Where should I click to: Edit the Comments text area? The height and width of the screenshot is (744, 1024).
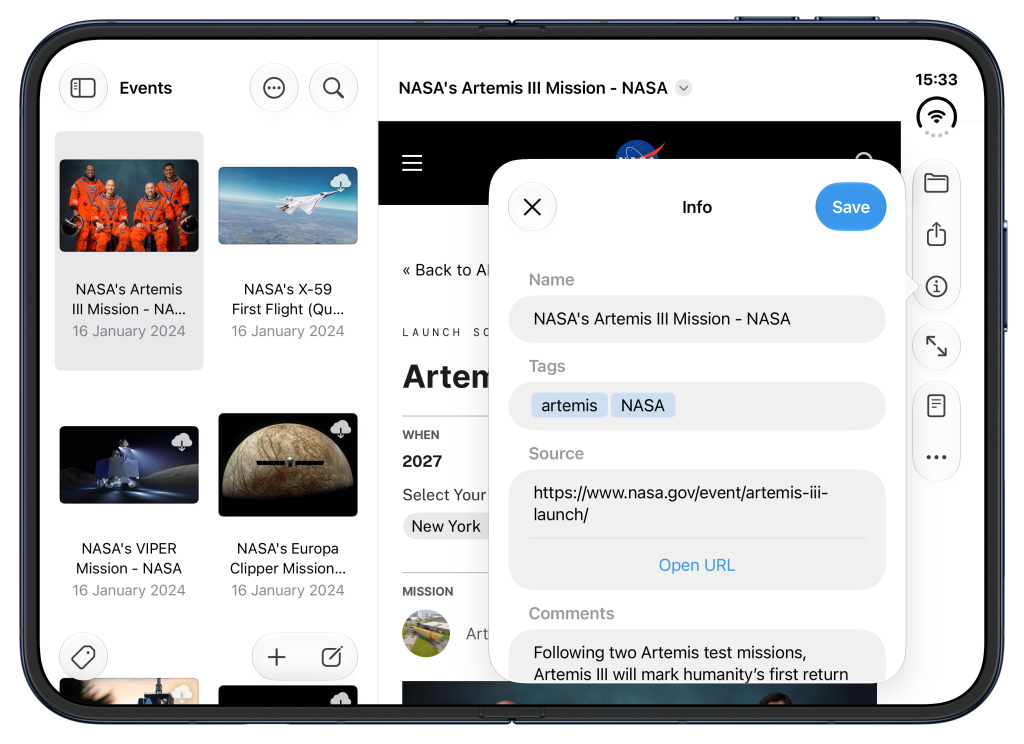coord(697,657)
